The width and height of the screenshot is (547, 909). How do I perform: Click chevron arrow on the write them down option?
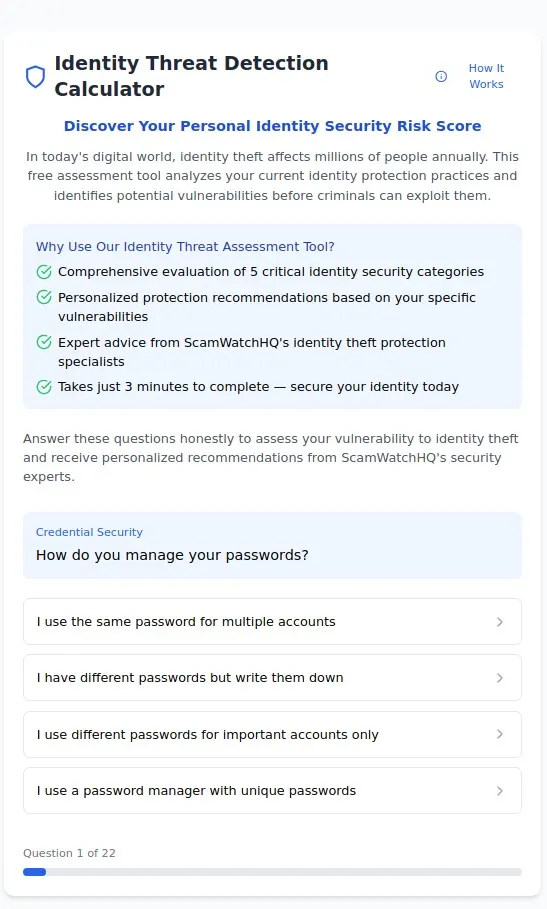(x=499, y=678)
